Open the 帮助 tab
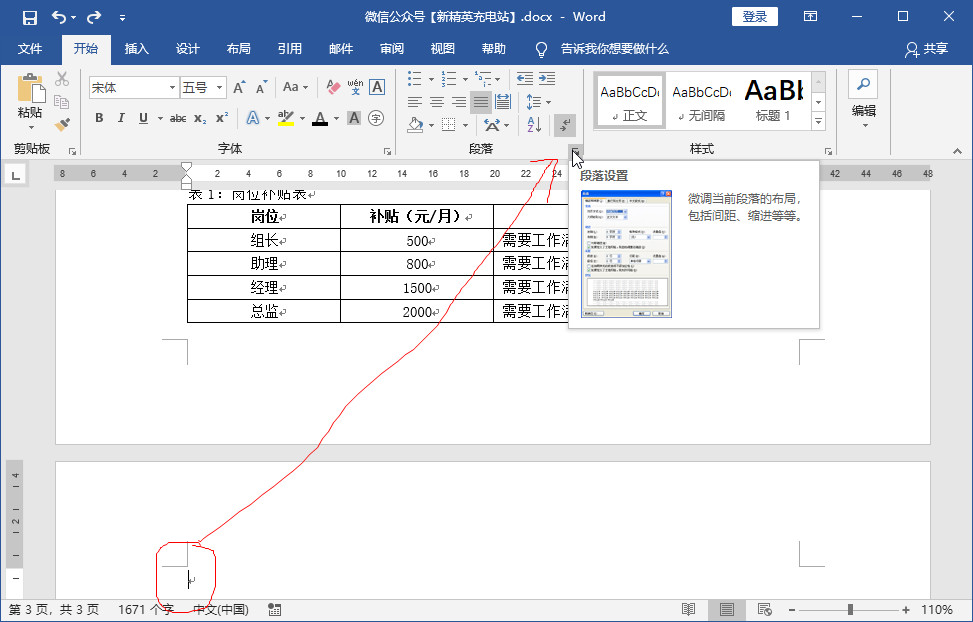 [x=493, y=48]
